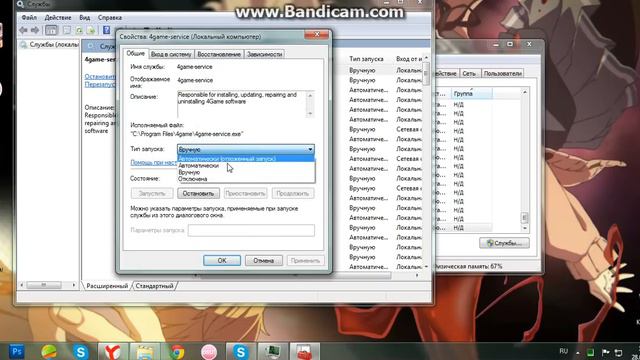The width and height of the screenshot is (640, 360).
Task: Show hidden tray icons arrow
Action: pos(578,352)
